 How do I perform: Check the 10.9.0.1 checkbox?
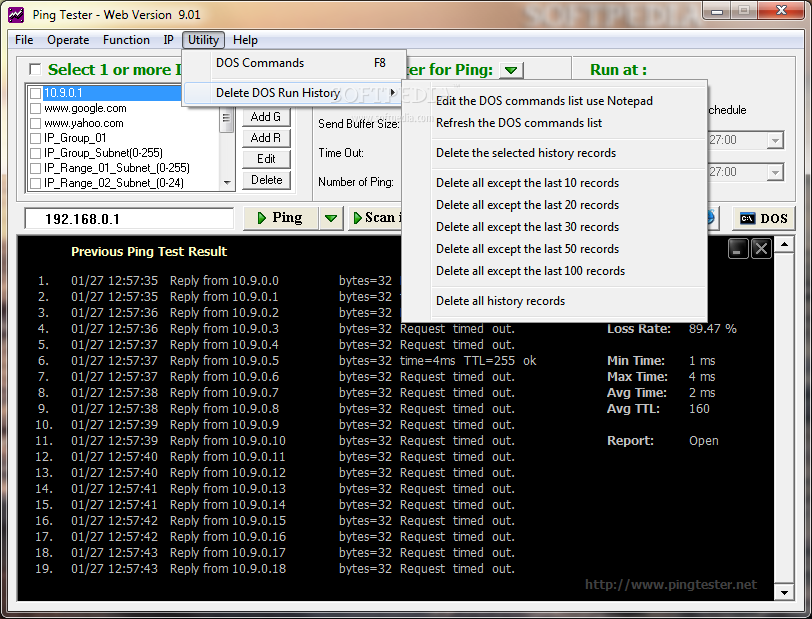(x=35, y=93)
